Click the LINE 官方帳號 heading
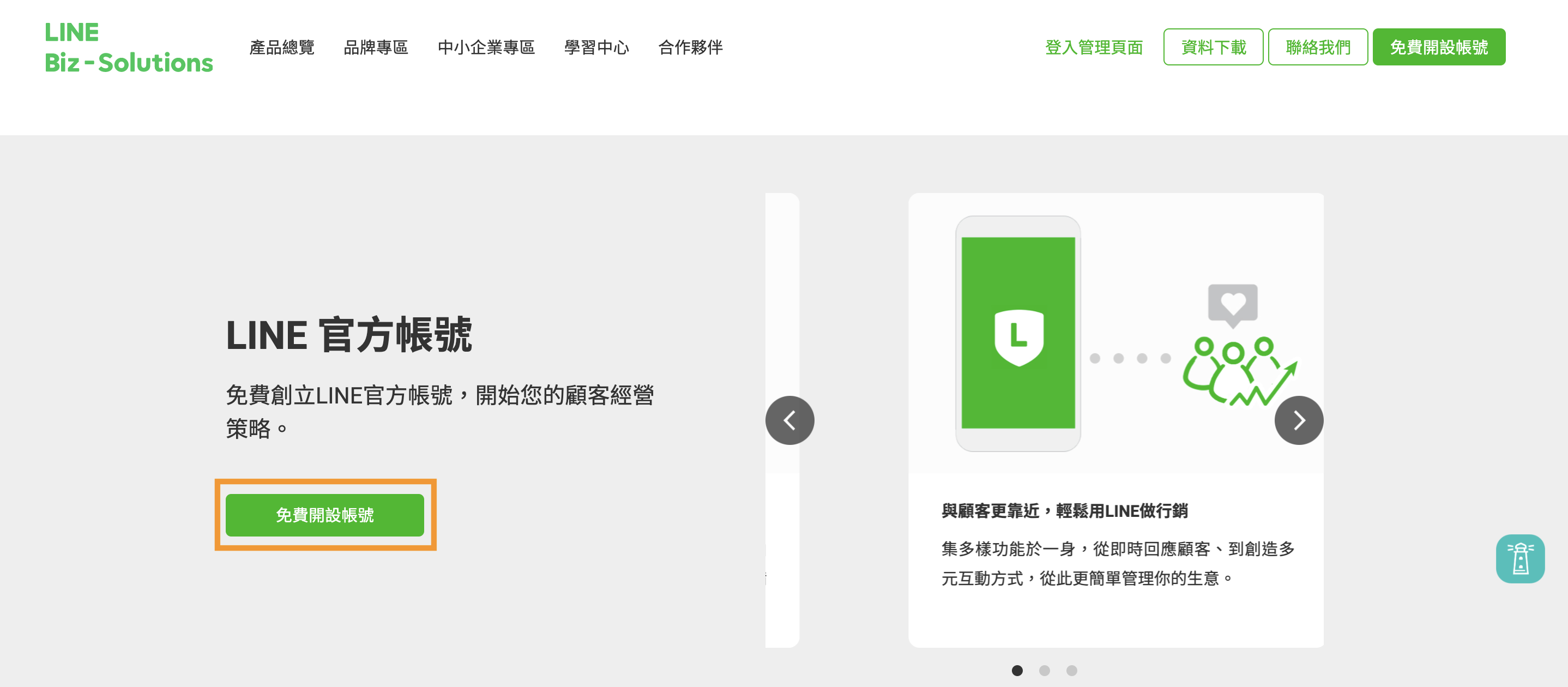Viewport: 1568px width, 687px height. pyautogui.click(x=349, y=335)
